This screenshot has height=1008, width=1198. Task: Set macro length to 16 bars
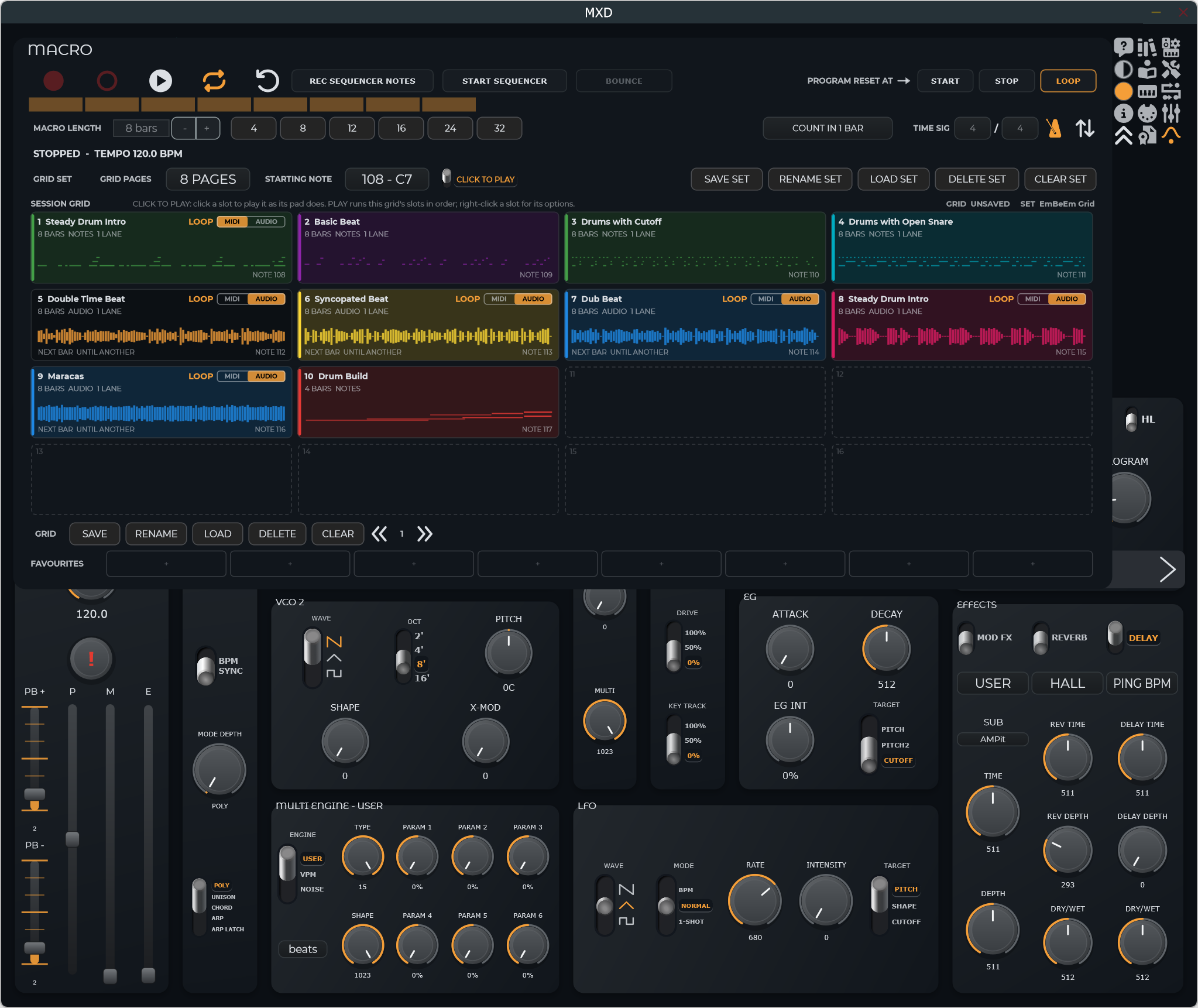(x=401, y=128)
